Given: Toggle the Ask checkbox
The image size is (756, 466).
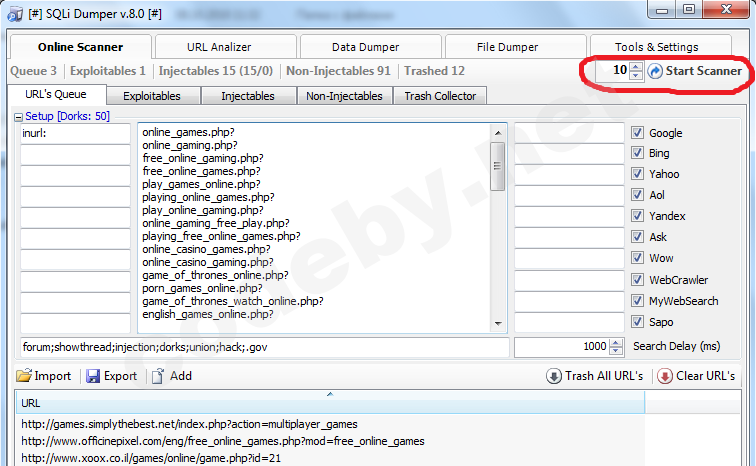Looking at the screenshot, I should [637, 237].
